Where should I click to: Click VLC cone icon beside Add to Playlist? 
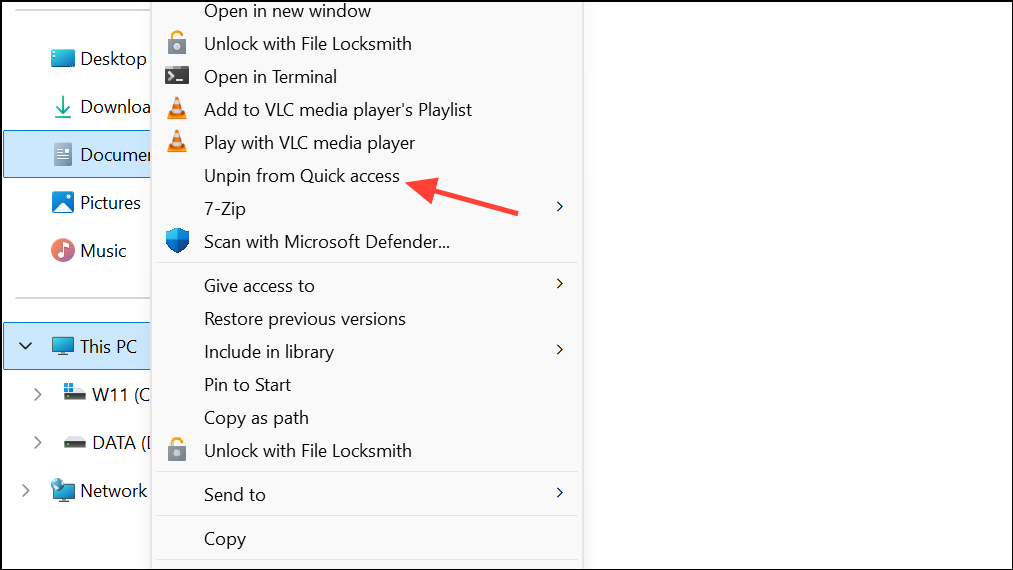click(177, 109)
